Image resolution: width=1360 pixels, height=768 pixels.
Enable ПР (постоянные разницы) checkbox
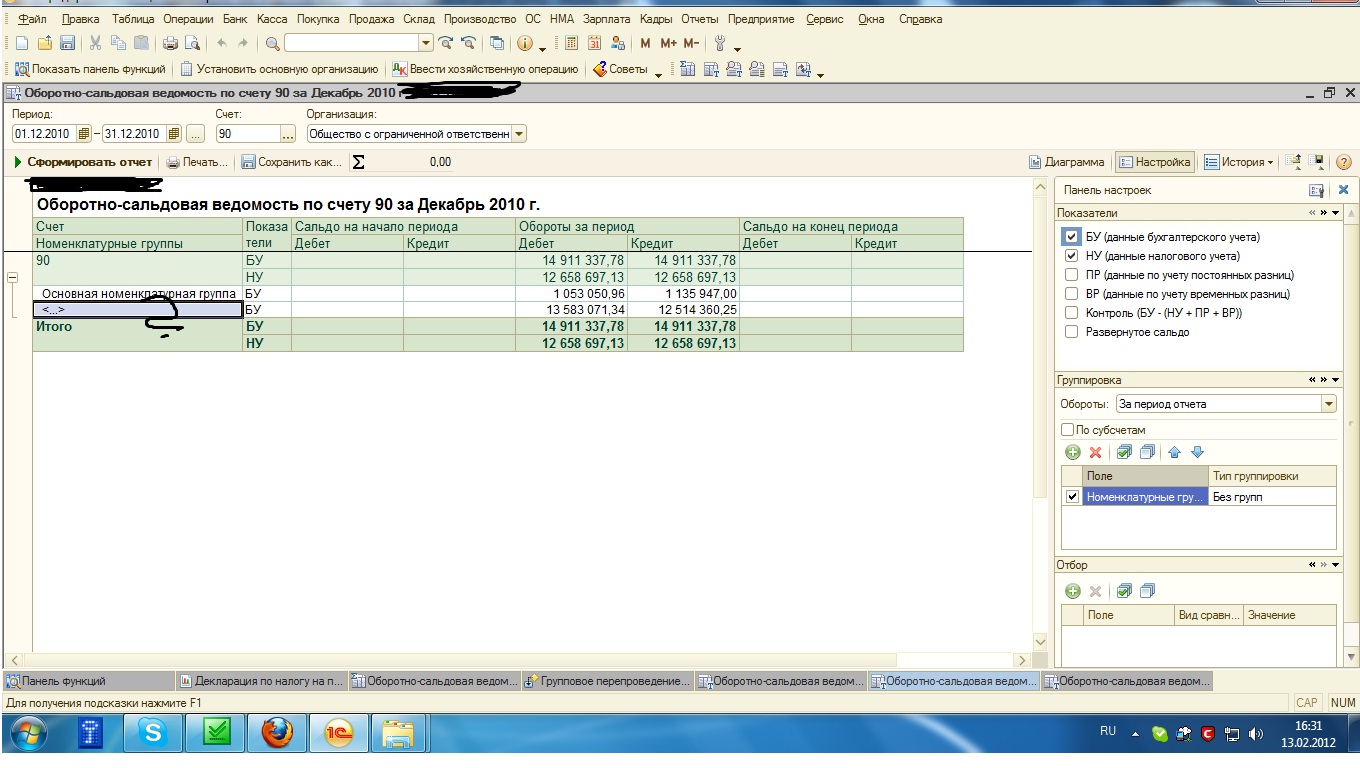1072,275
